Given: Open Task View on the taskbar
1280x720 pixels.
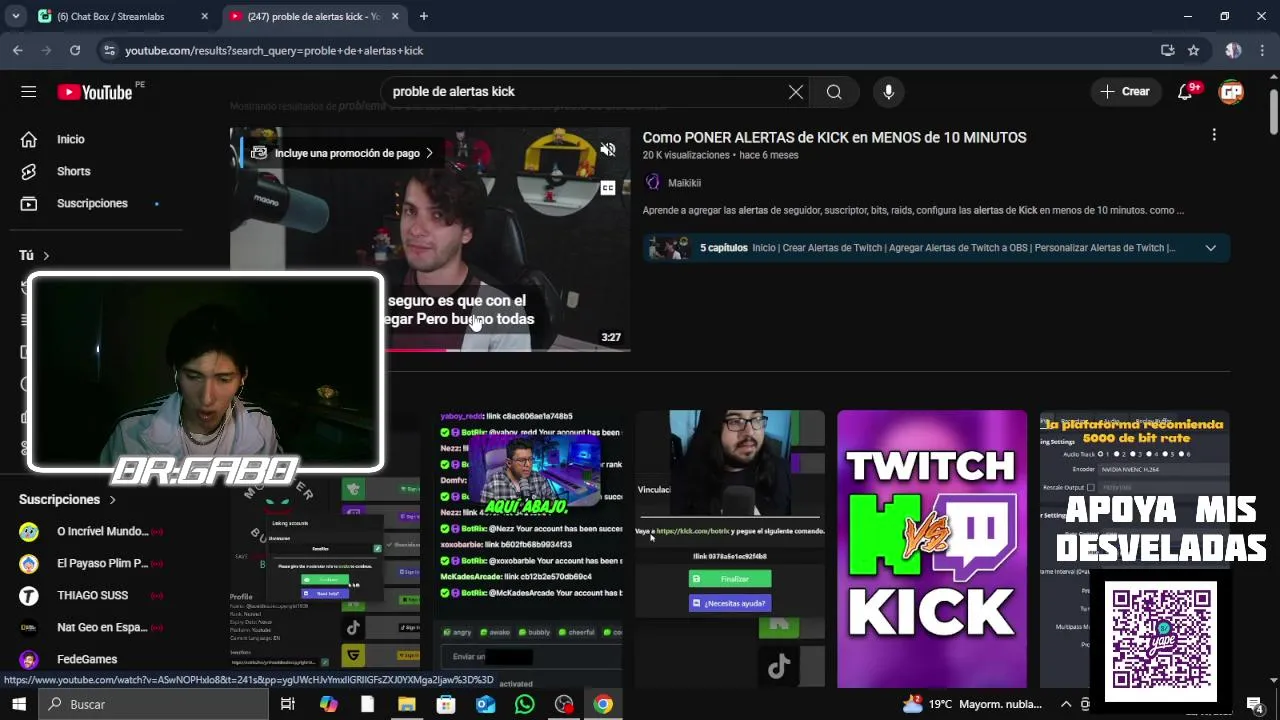Looking at the screenshot, I should [288, 704].
